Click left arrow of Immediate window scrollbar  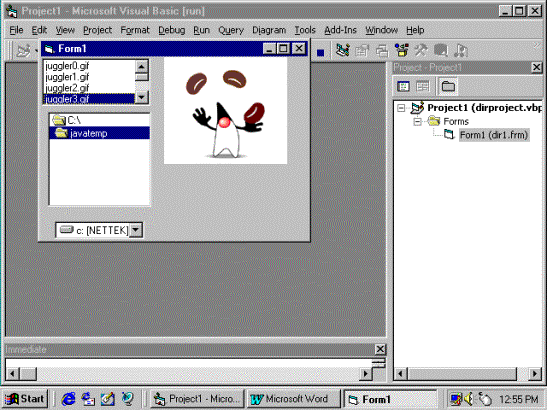coord(12,374)
